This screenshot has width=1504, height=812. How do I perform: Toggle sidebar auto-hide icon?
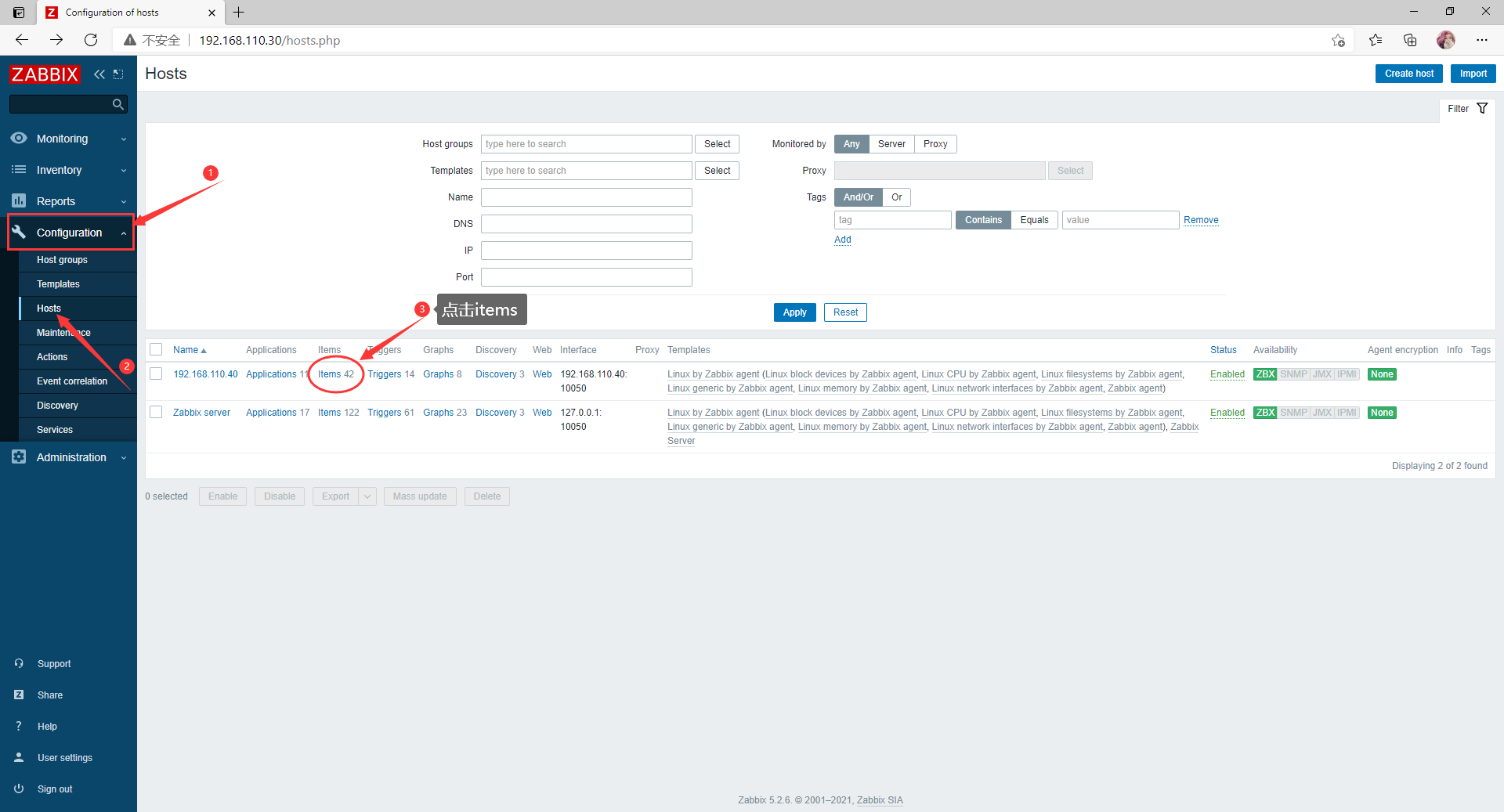pos(118,74)
